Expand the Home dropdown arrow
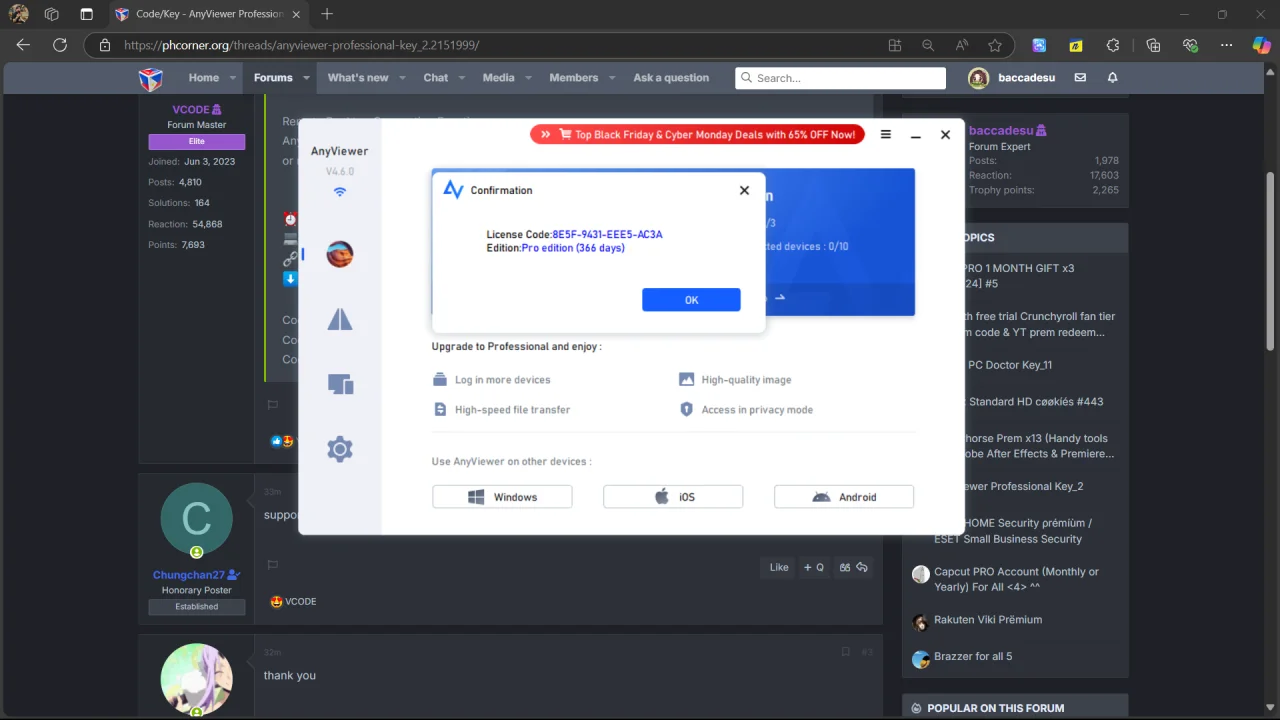 point(233,78)
